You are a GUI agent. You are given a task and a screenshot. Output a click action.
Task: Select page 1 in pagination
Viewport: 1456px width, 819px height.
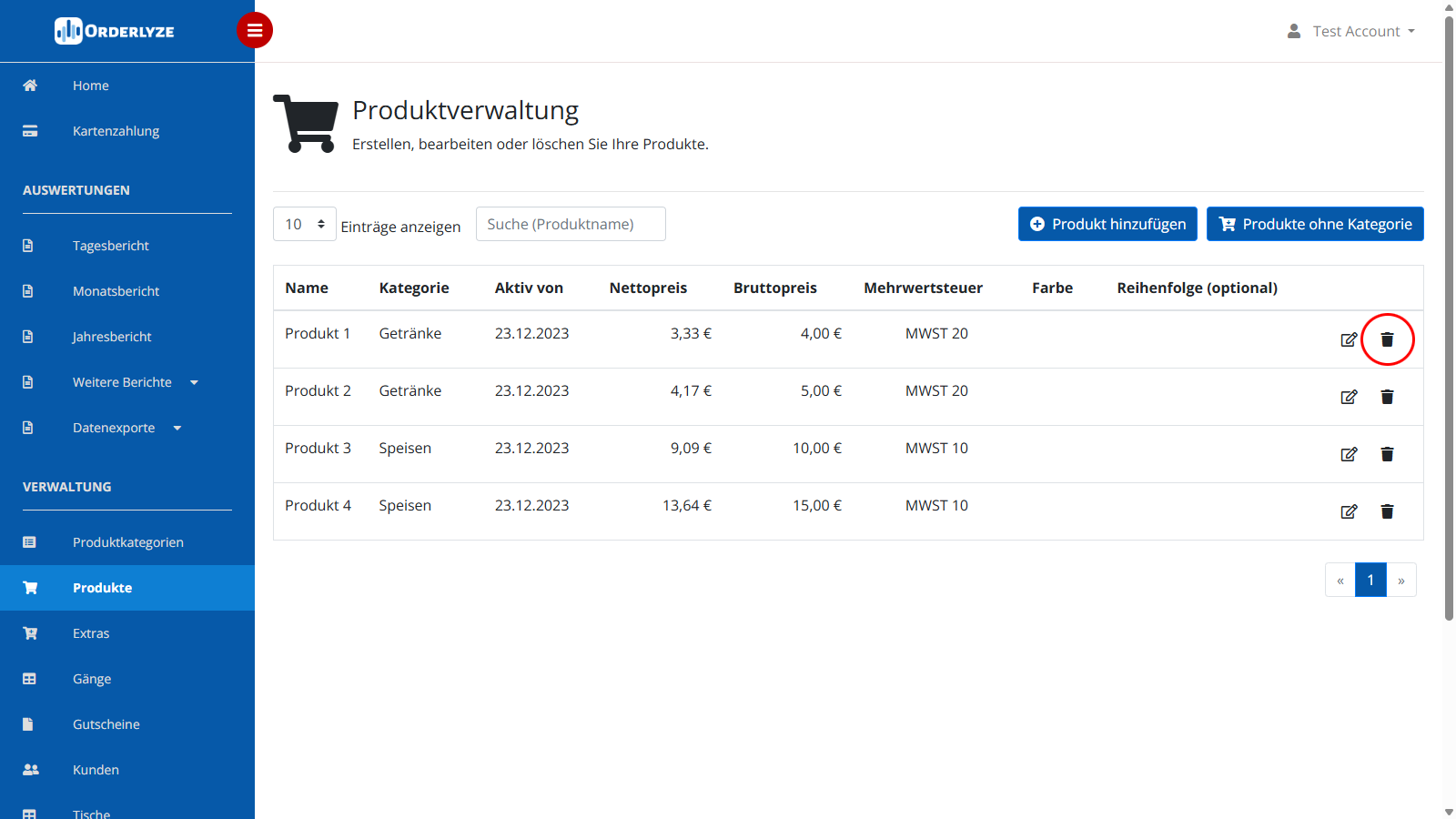coord(1370,580)
